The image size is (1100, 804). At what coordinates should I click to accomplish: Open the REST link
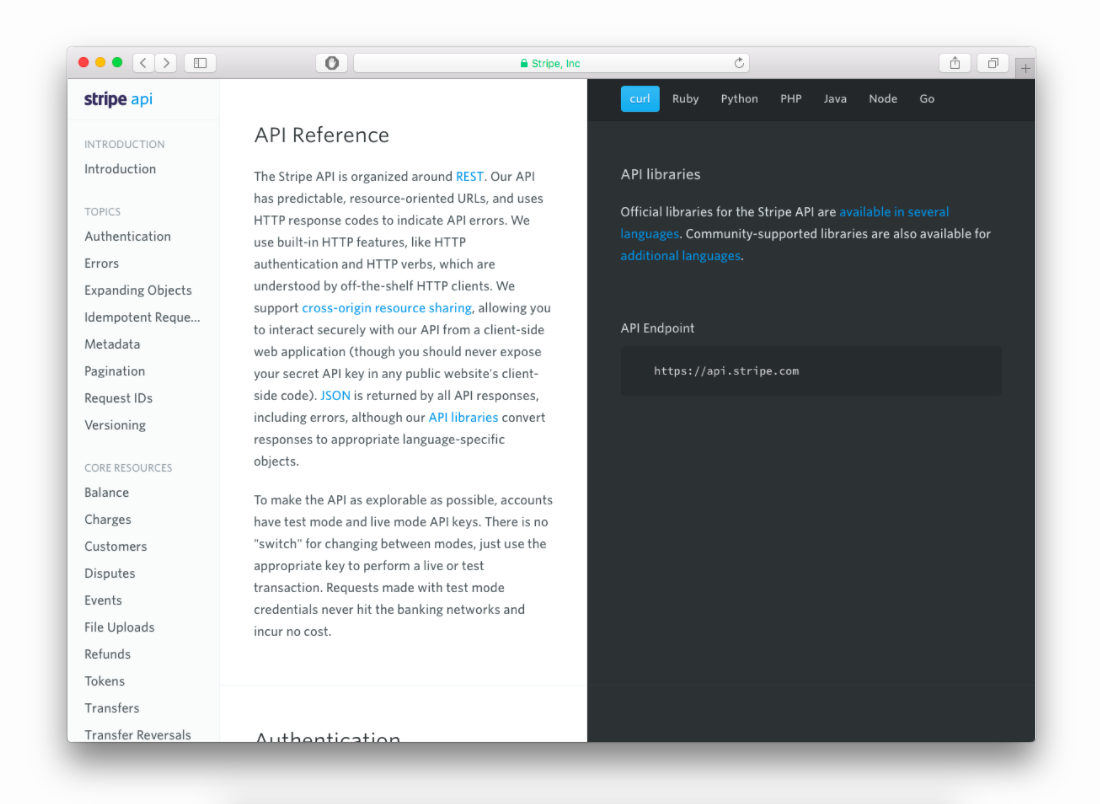[469, 177]
